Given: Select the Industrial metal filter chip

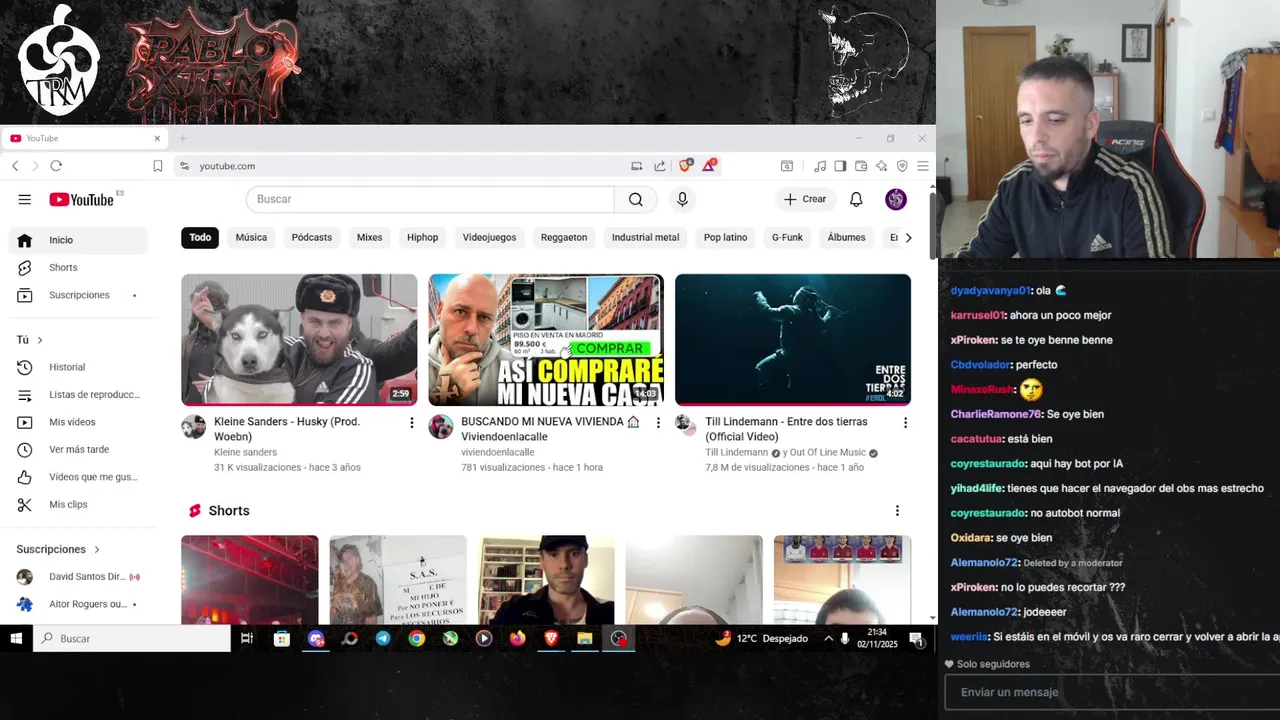Looking at the screenshot, I should point(645,237).
